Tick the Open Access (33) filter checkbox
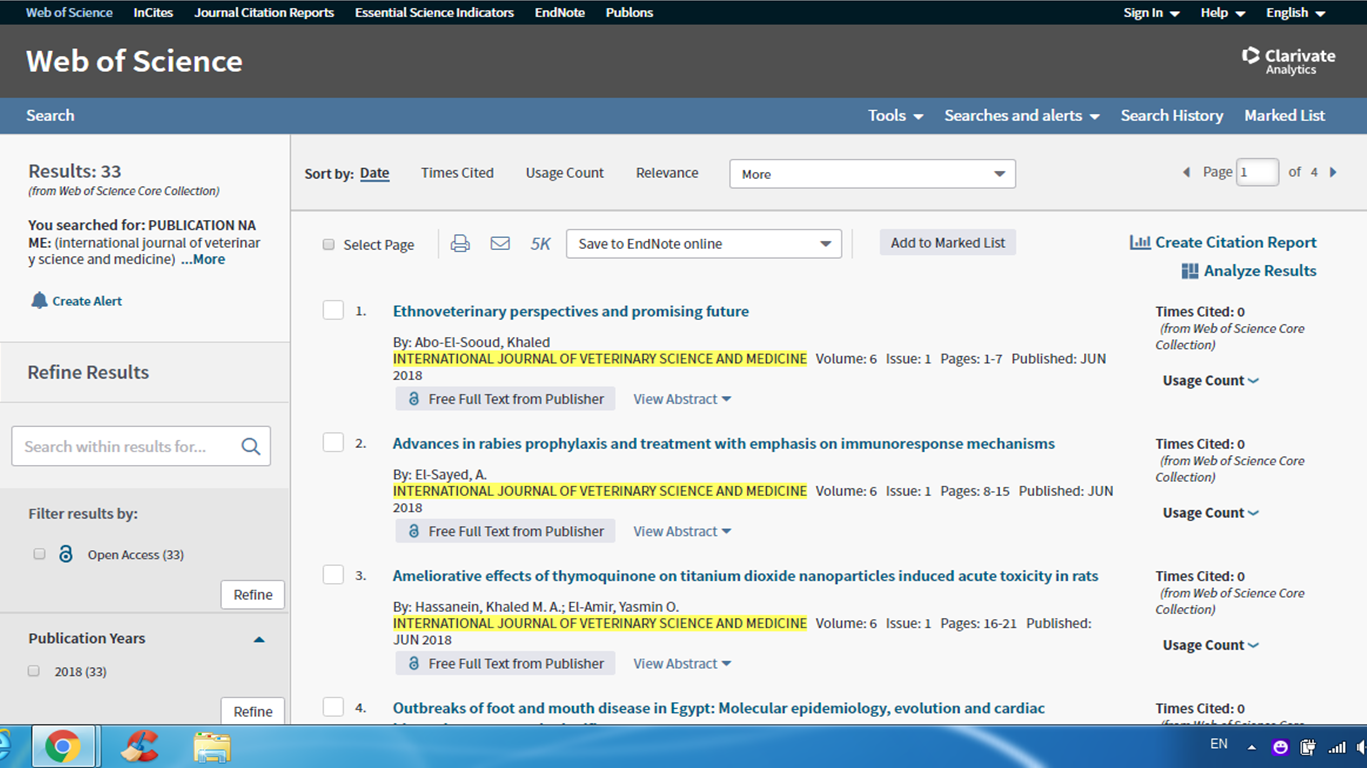This screenshot has width=1367, height=768. tap(40, 554)
